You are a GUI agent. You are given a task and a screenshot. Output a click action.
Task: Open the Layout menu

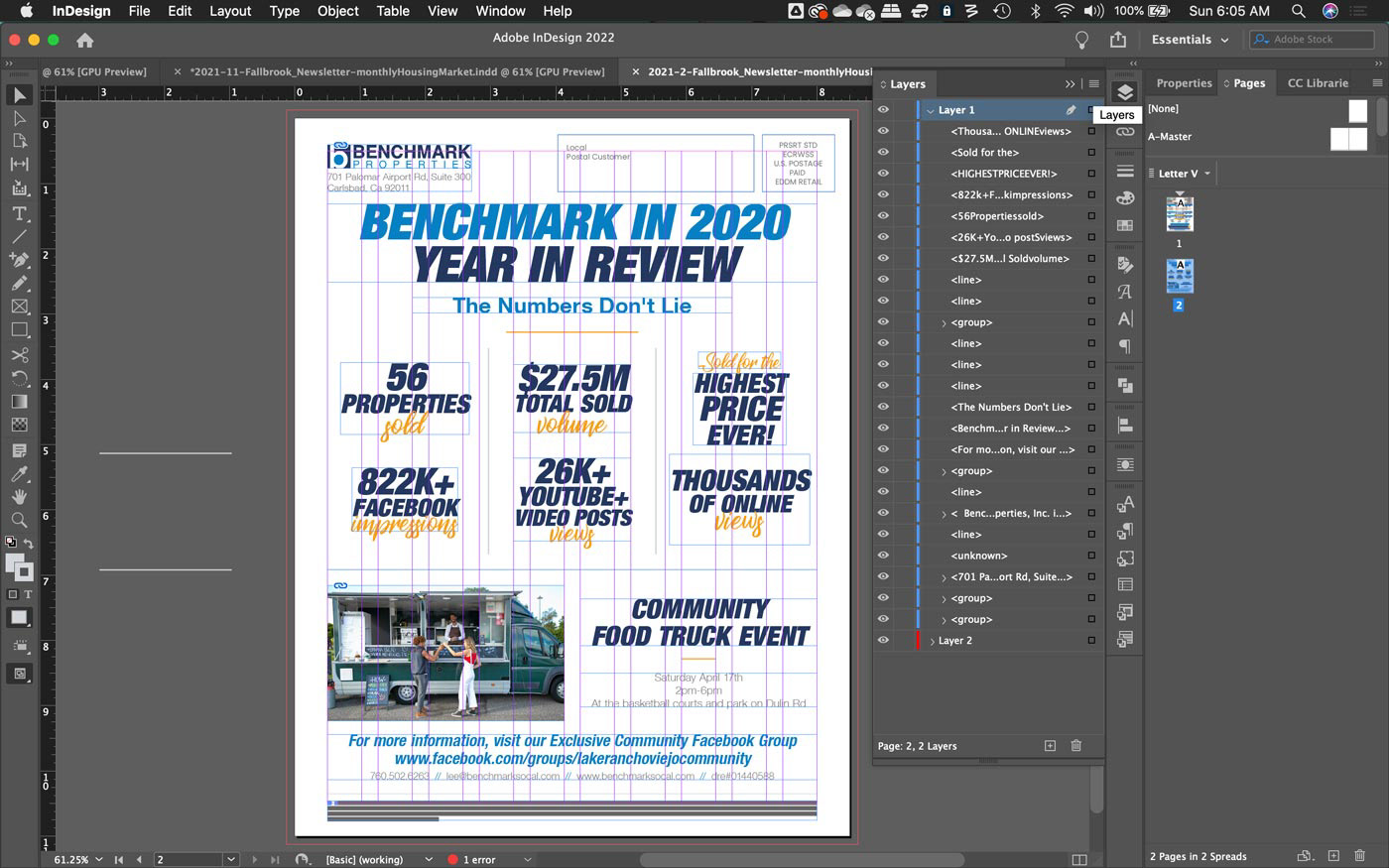pos(230,11)
